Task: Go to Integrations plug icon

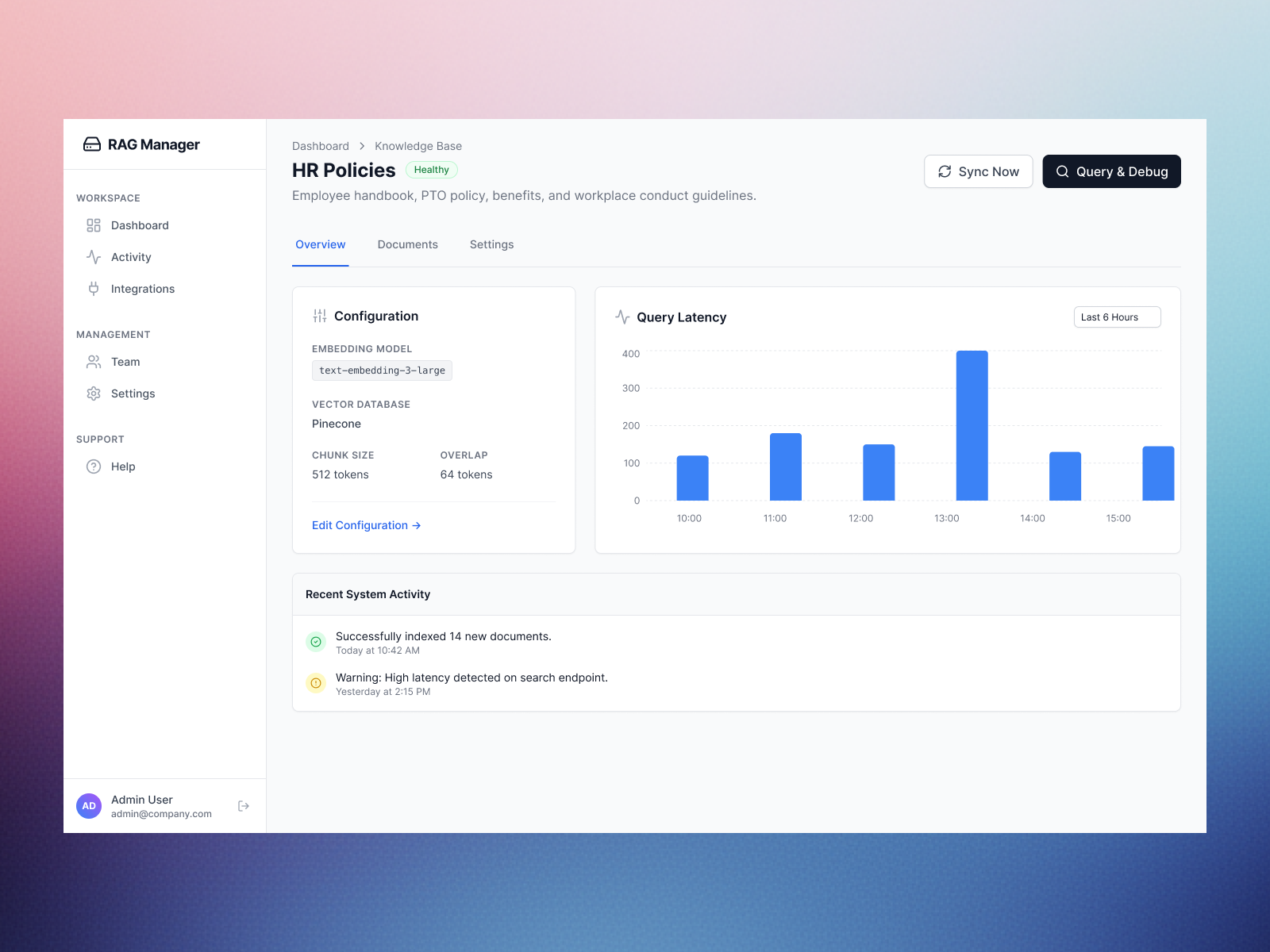Action: pyautogui.click(x=94, y=289)
